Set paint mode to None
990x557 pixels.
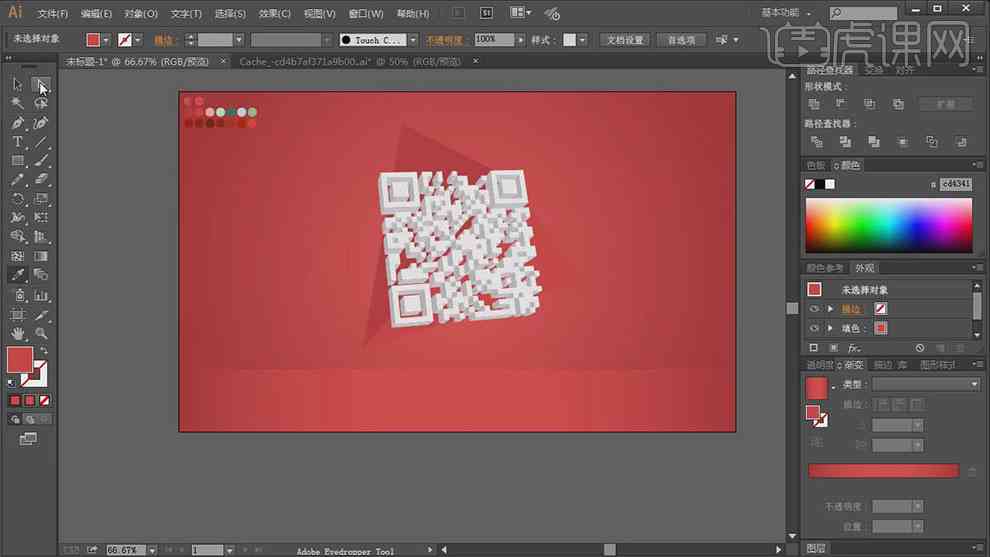tap(44, 400)
